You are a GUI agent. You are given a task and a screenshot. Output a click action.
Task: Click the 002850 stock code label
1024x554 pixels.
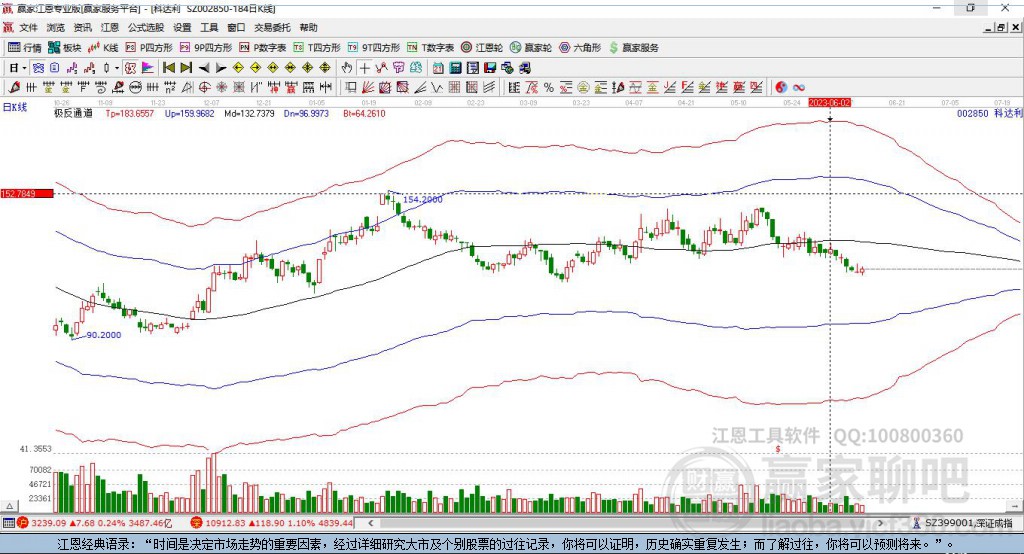click(972, 113)
